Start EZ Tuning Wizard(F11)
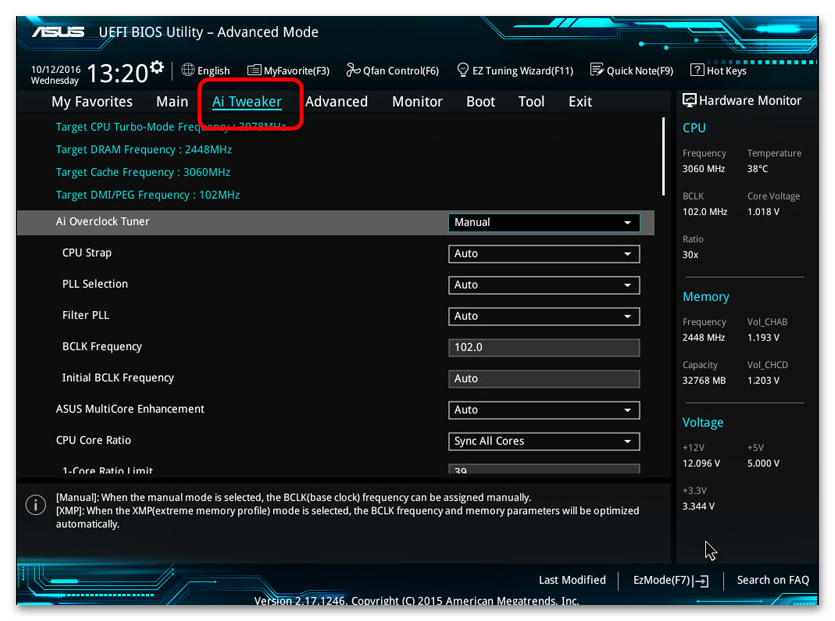 point(515,70)
